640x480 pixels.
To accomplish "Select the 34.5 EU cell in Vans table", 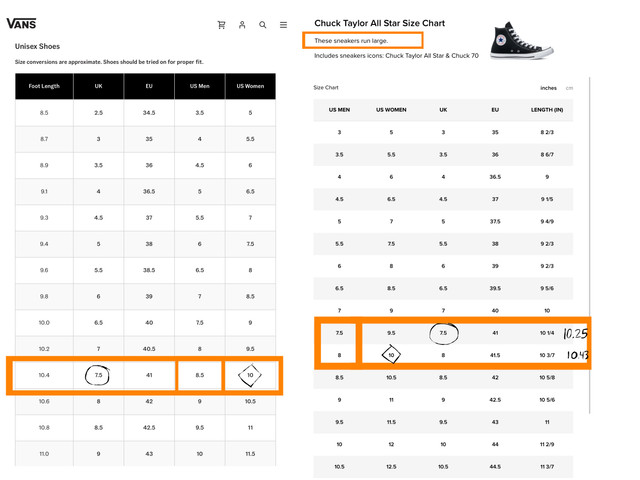I will (149, 113).
